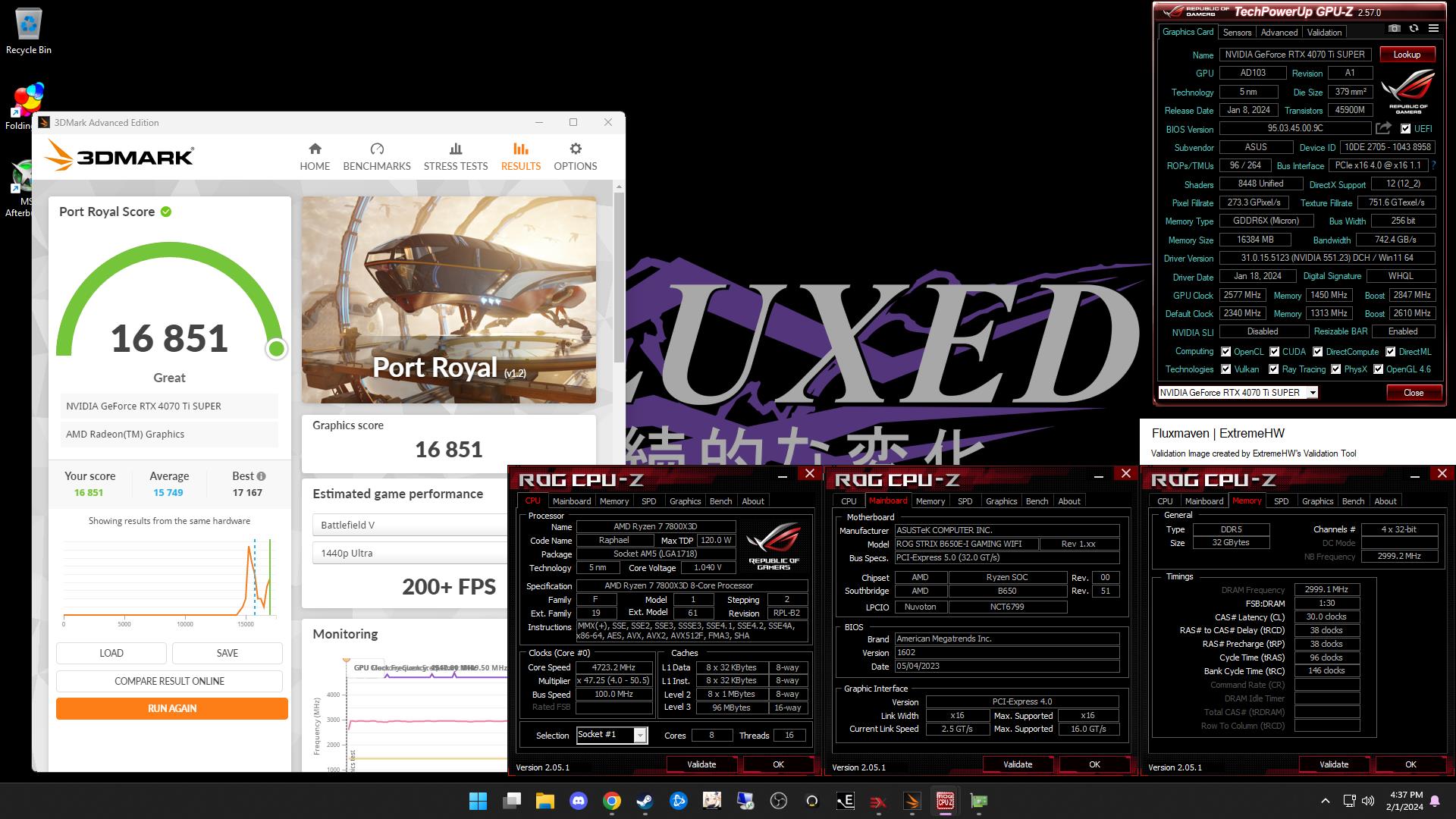The width and height of the screenshot is (1456, 819).
Task: Click the green dot on the score gauge
Action: pyautogui.click(x=276, y=349)
